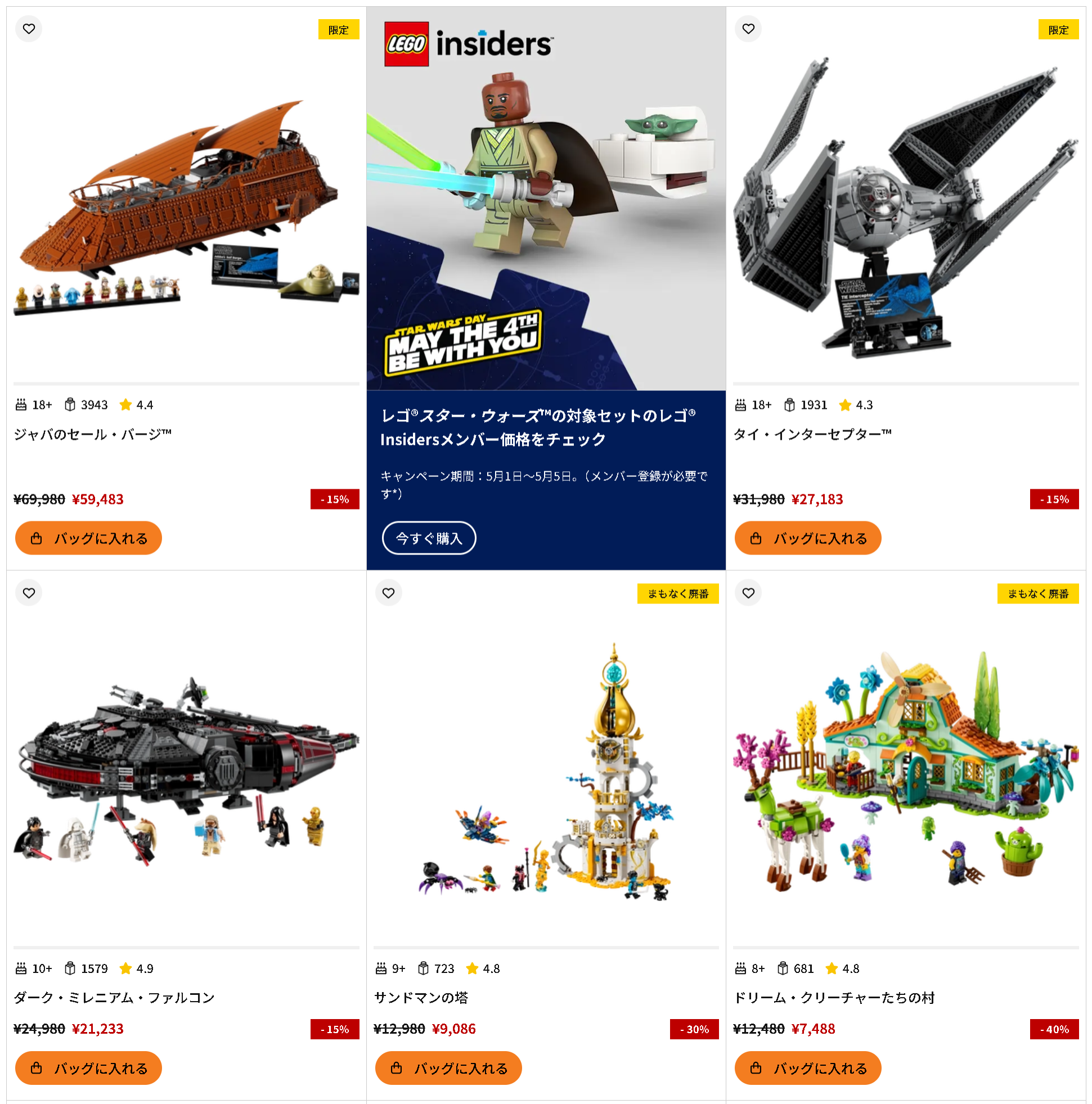Viewport: 1092px width, 1104px height.
Task: Open the タイ・インターセプター product title
Action: coord(812,434)
